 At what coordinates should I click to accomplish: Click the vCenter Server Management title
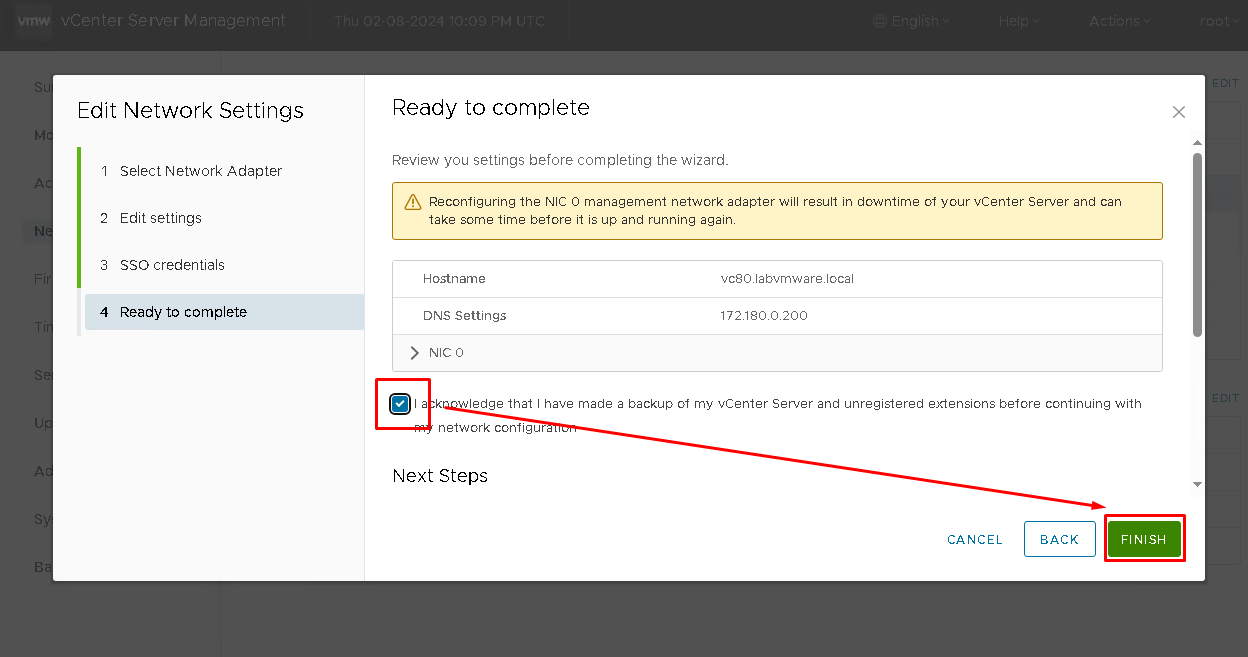pos(175,21)
